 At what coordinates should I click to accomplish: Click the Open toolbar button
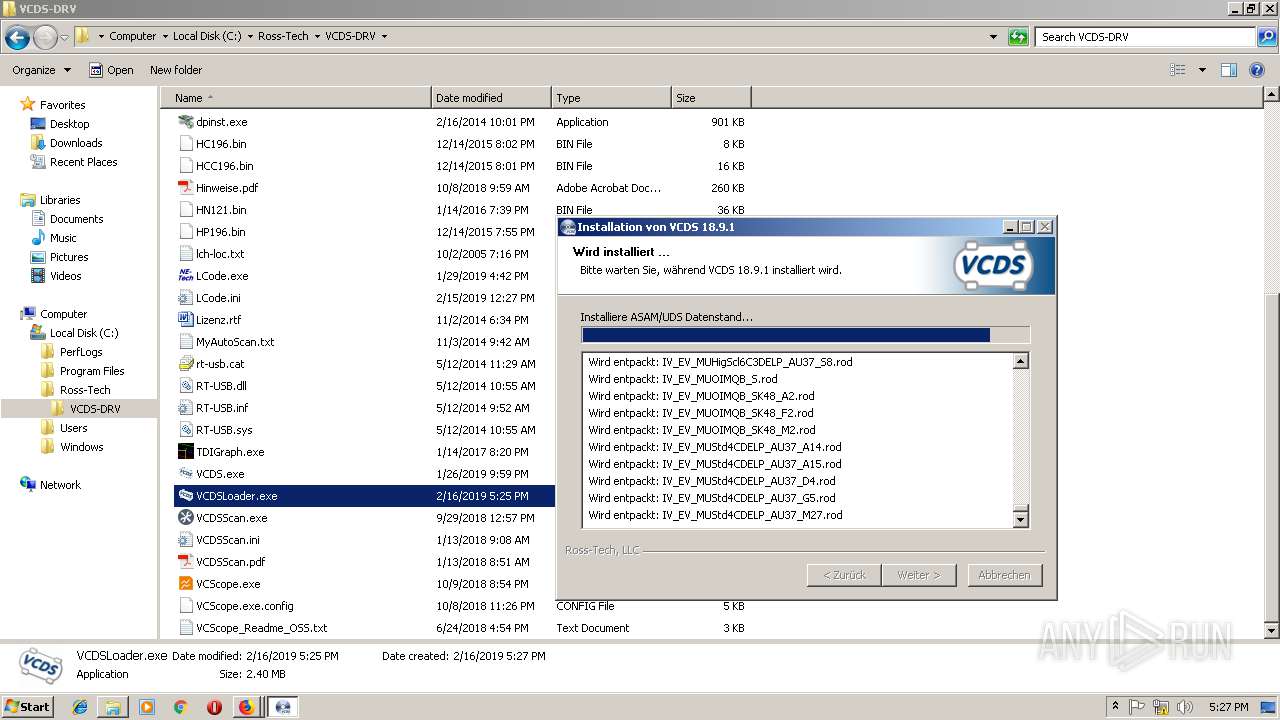point(111,70)
